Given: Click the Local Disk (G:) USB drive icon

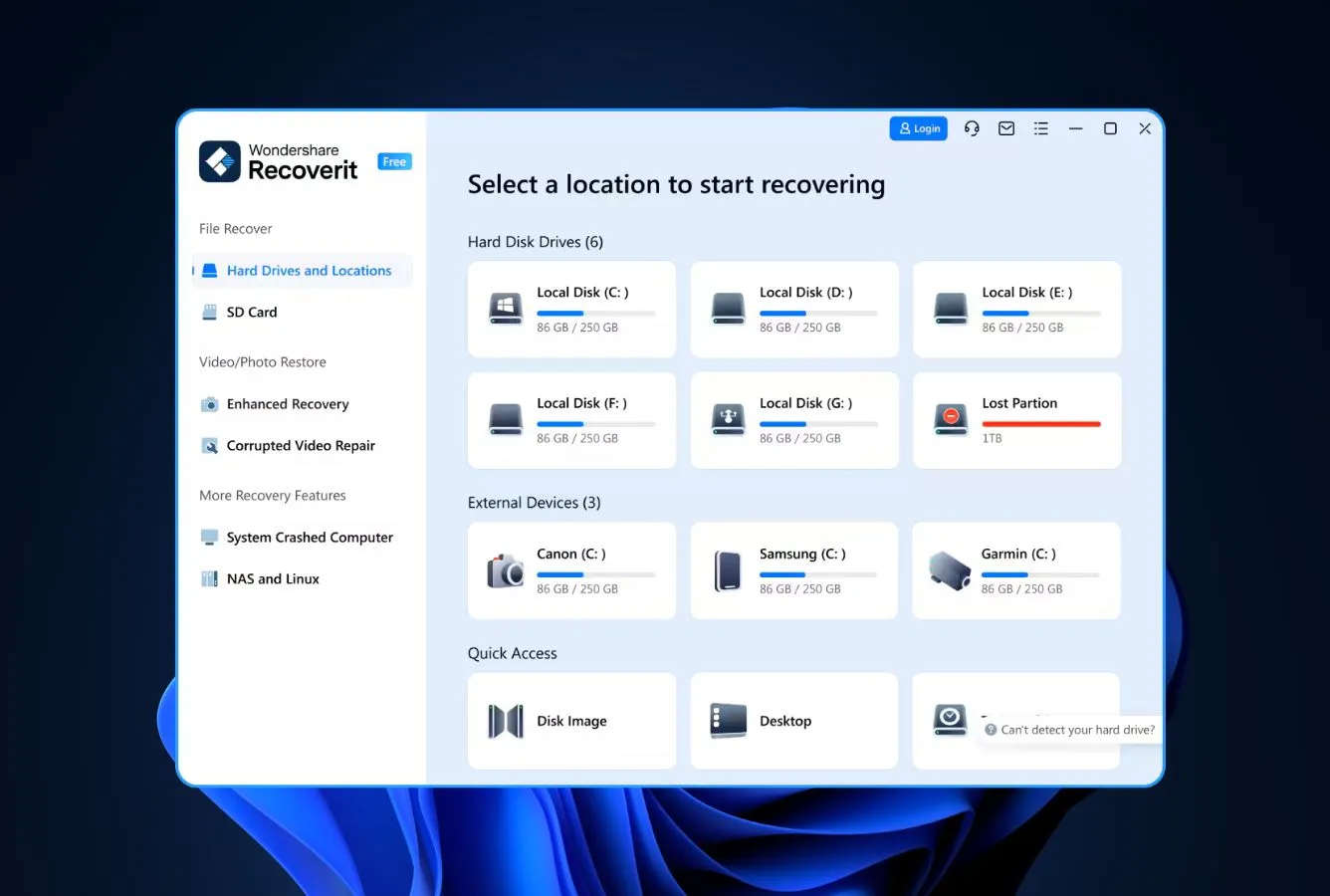Looking at the screenshot, I should 729,419.
